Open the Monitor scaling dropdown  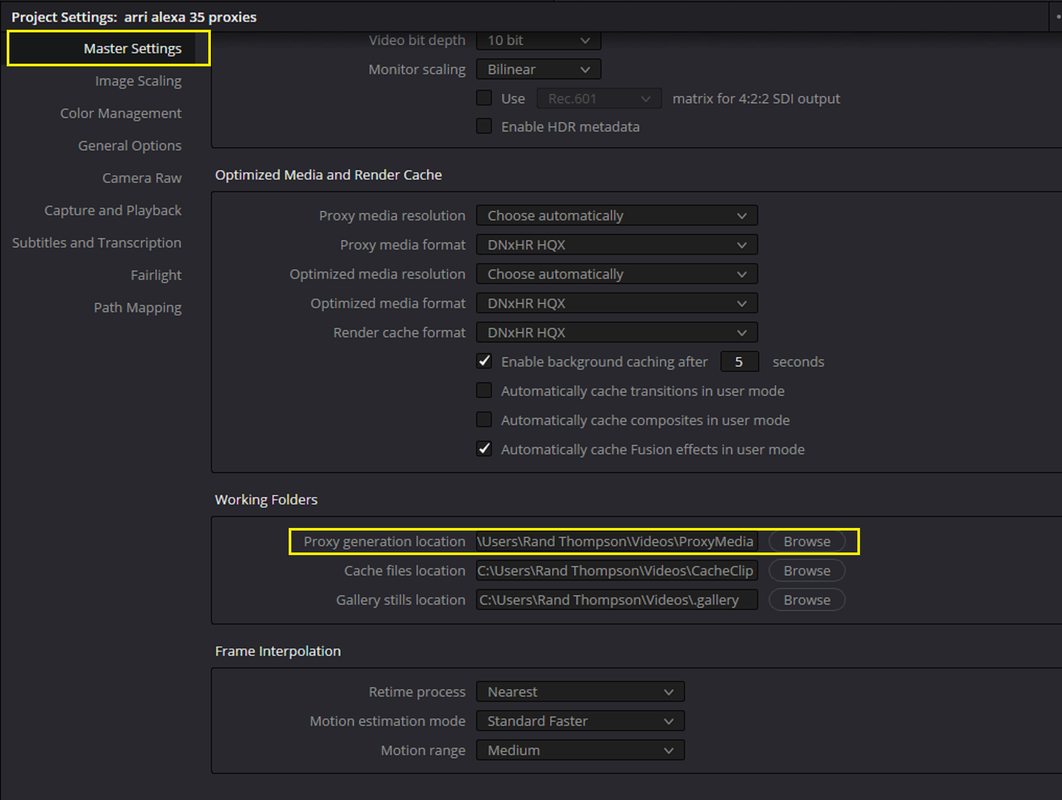(x=538, y=70)
